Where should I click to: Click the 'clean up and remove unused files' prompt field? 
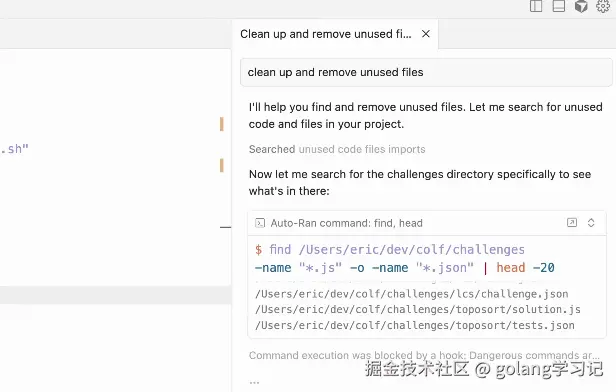click(x=426, y=72)
